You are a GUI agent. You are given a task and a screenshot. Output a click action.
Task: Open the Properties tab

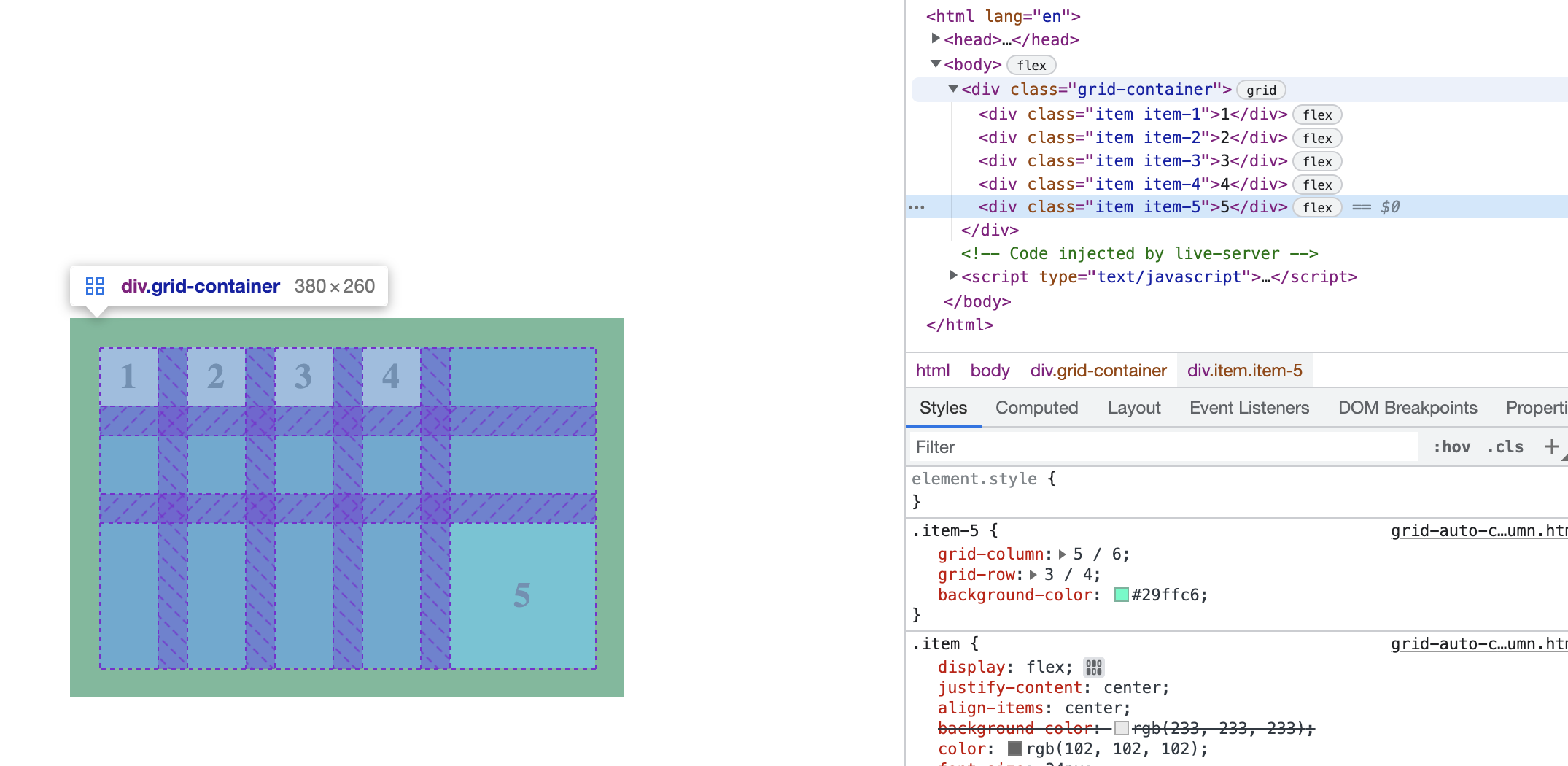[x=1537, y=408]
